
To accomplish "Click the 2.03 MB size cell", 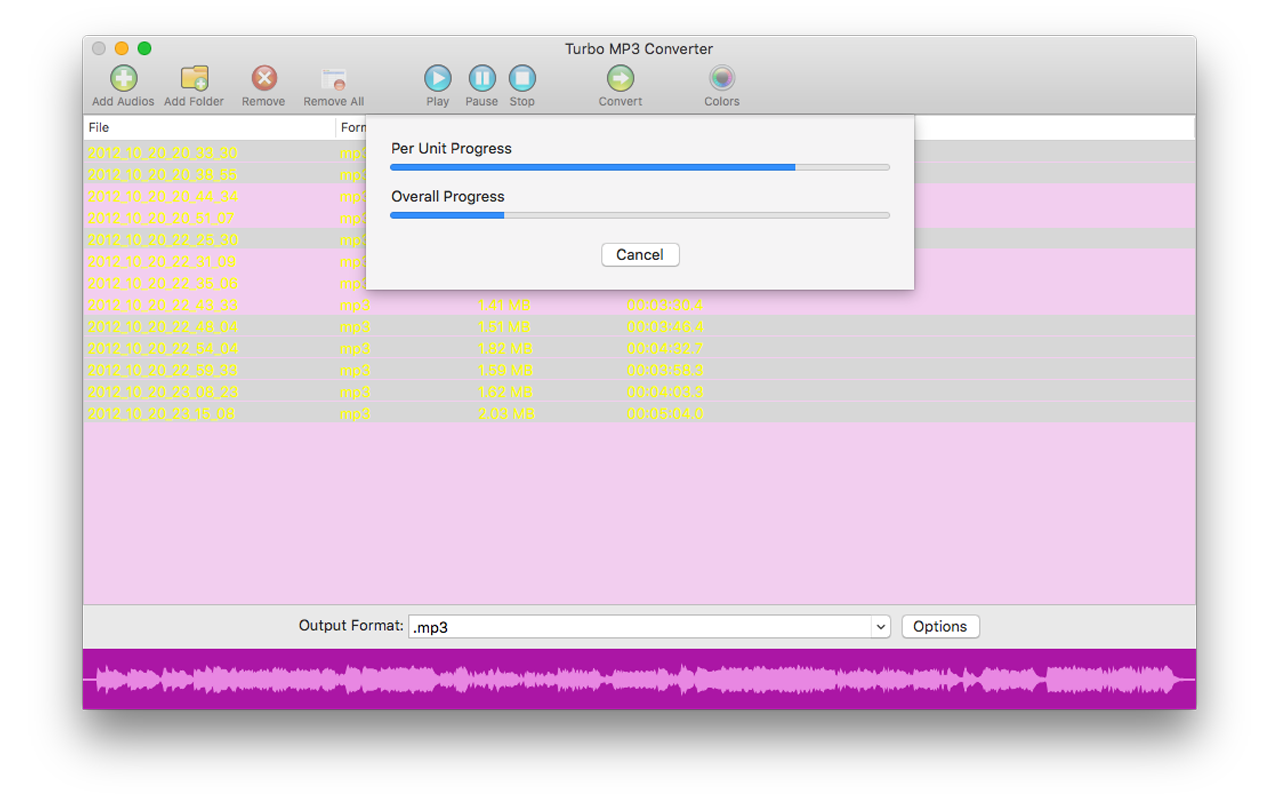I will pos(507,414).
